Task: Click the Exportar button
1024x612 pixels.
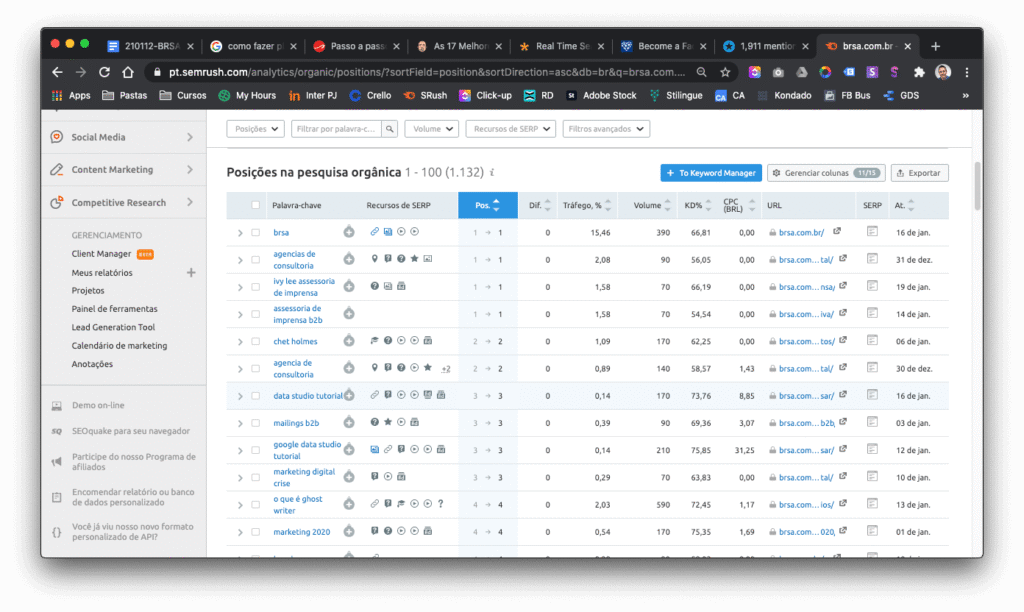Action: tap(920, 173)
